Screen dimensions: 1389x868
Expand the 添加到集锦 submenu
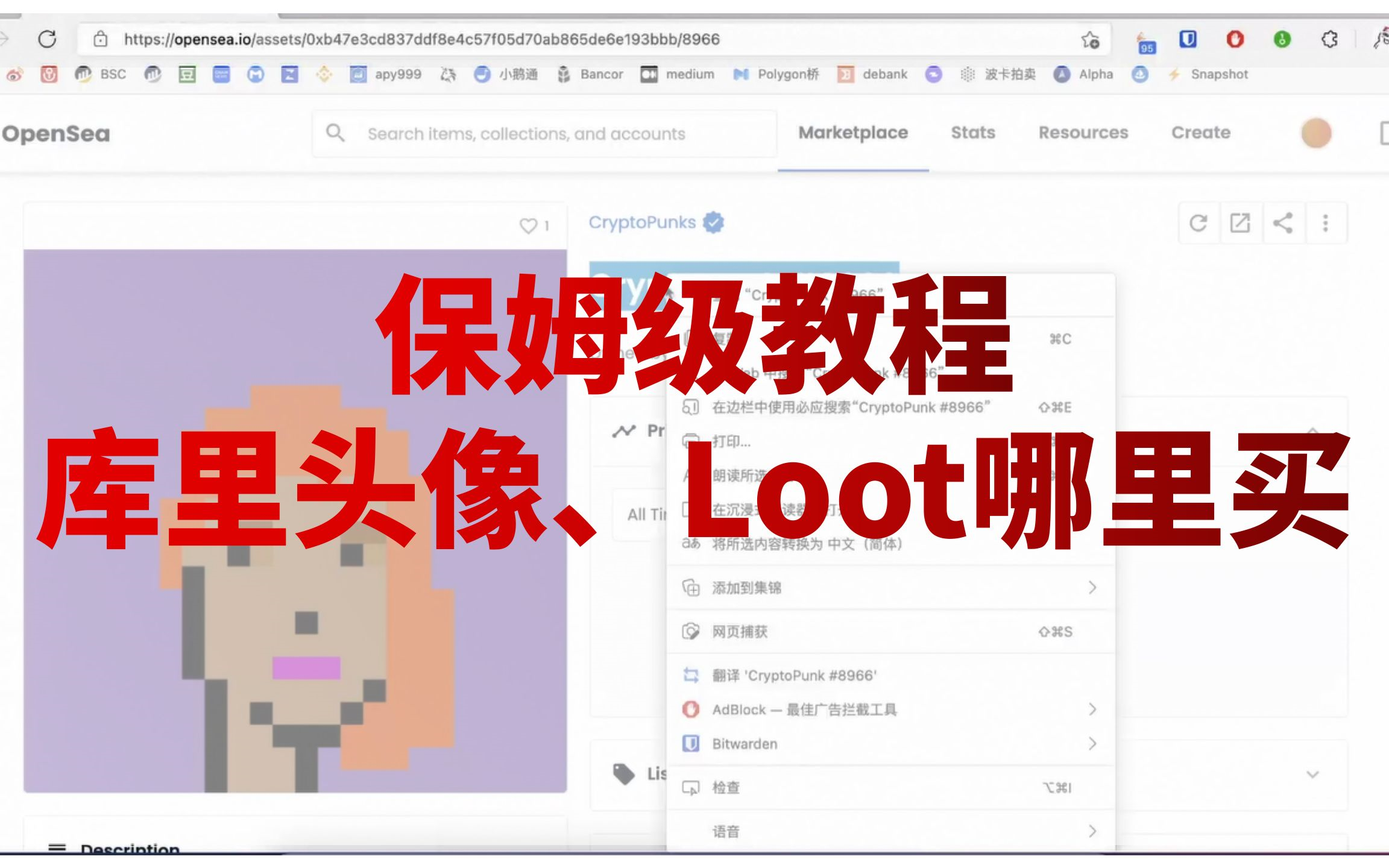(890, 588)
